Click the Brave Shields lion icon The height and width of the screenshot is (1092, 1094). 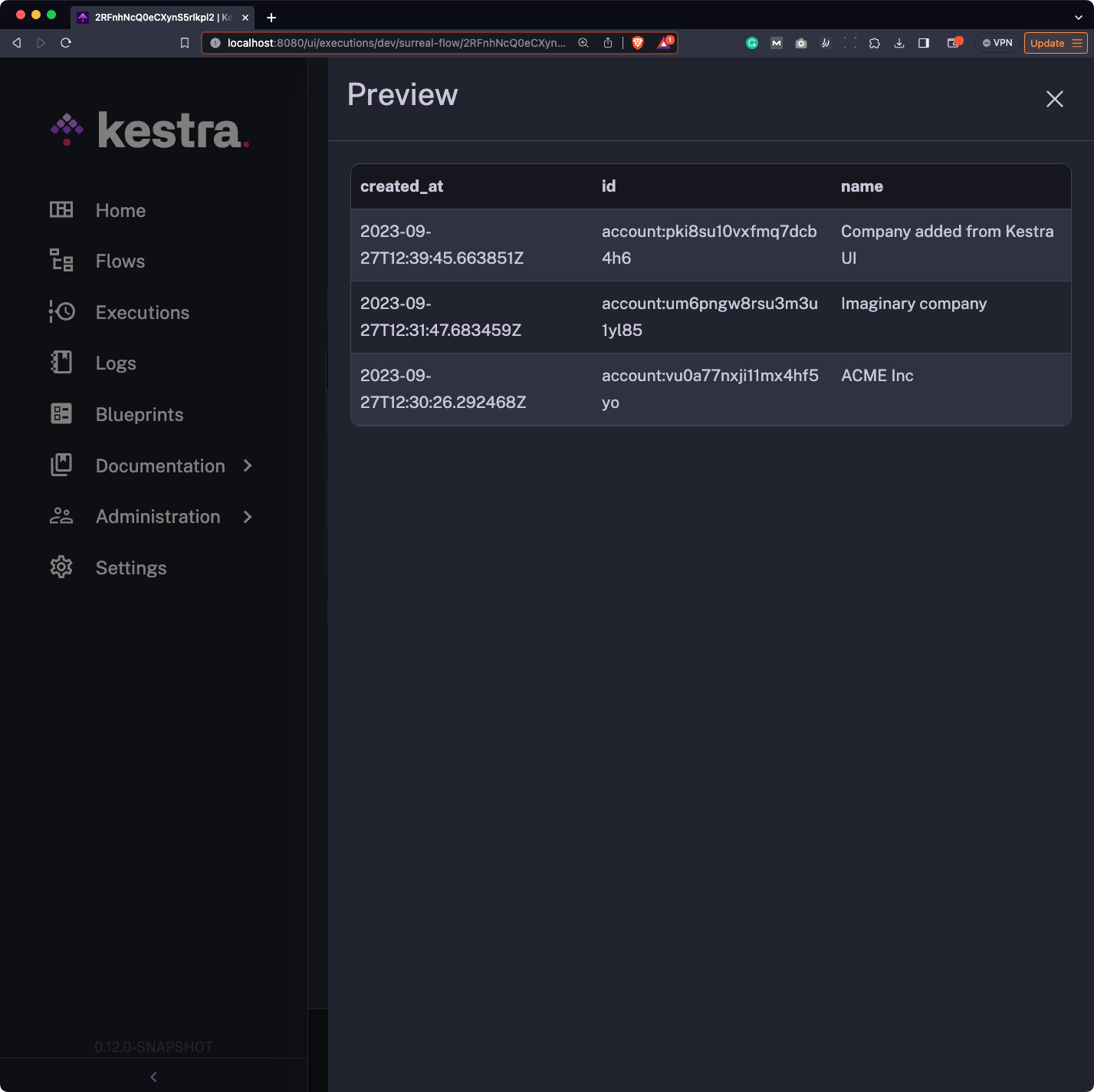[638, 43]
